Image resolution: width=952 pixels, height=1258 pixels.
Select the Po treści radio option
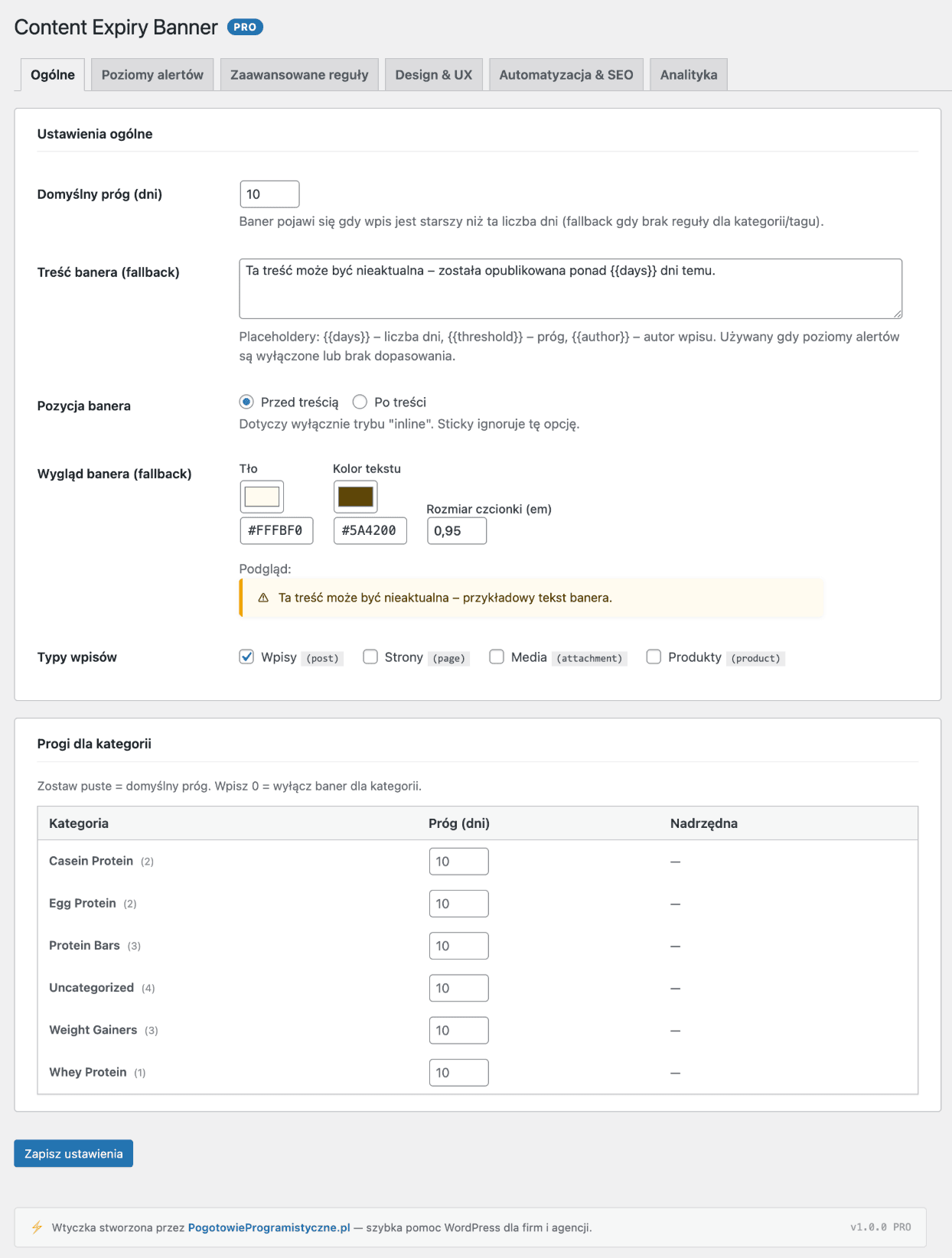coord(360,402)
